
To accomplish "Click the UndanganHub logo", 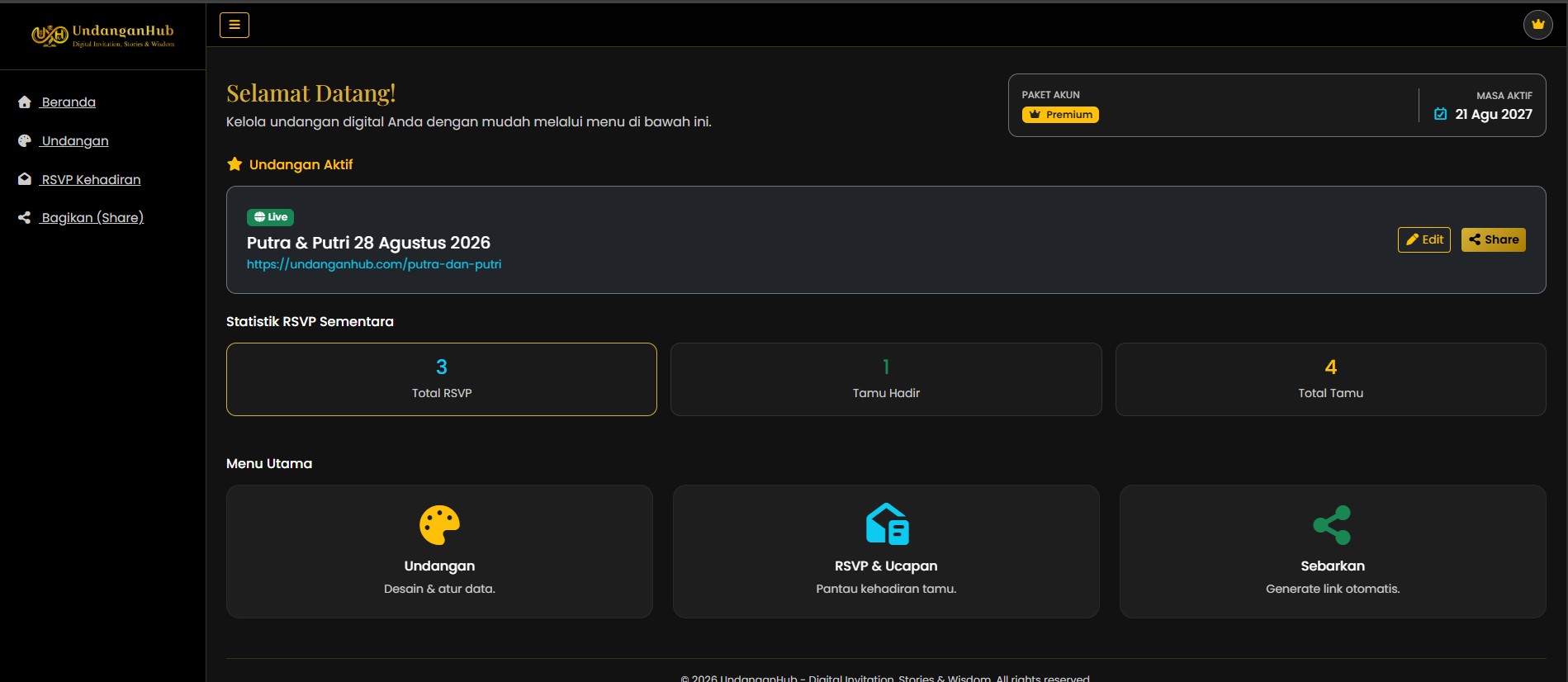I will point(102,36).
